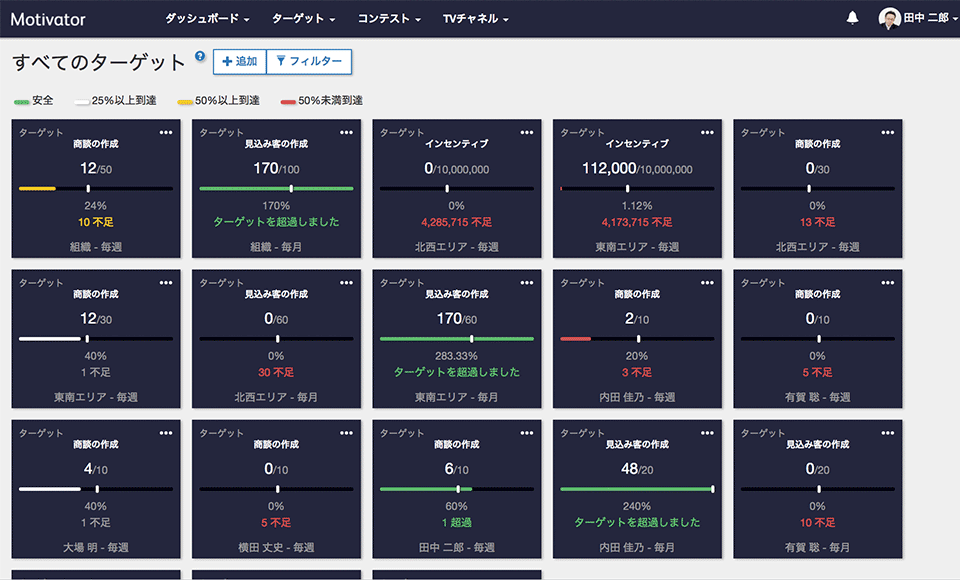960x580 pixels.
Task: Click the 4,285,715 不足 text
Action: (x=457, y=222)
